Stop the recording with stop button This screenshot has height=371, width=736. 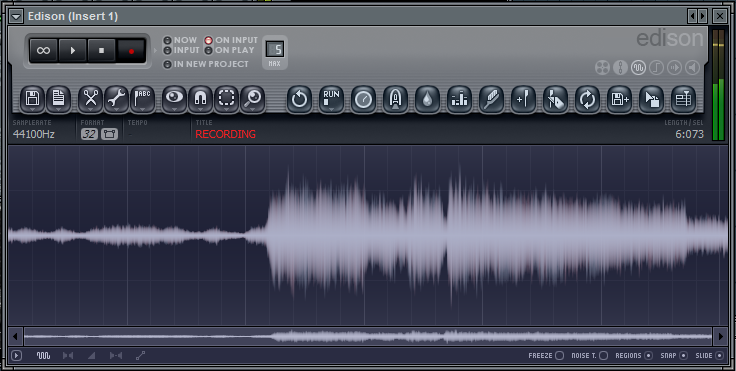point(101,51)
